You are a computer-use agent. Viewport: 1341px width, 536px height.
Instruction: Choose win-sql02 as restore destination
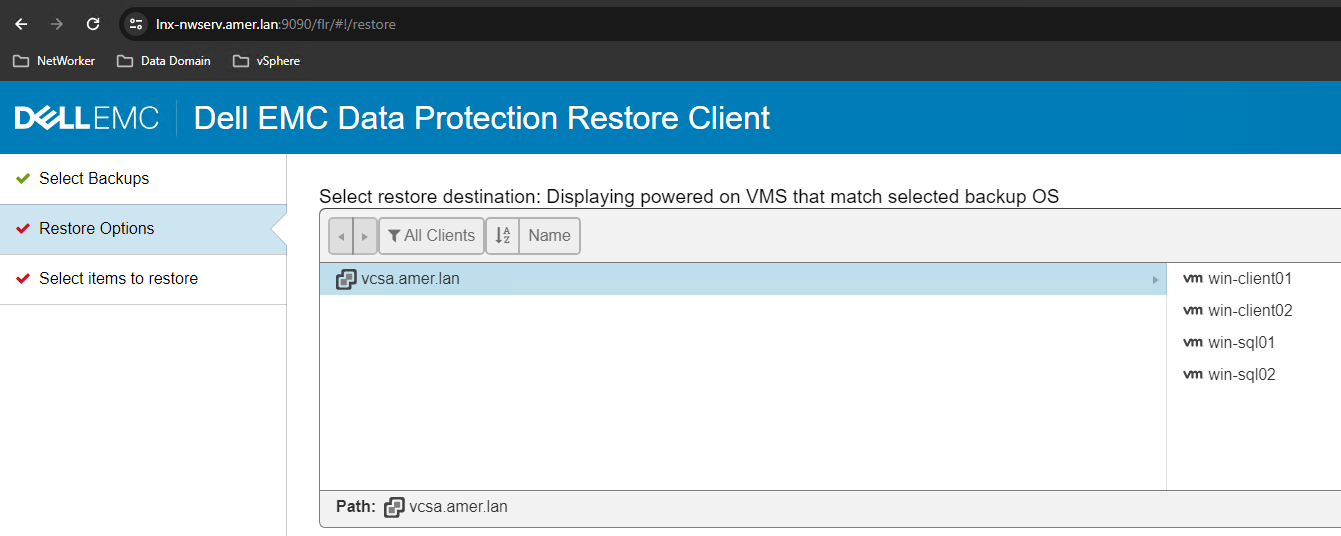[x=1241, y=375]
